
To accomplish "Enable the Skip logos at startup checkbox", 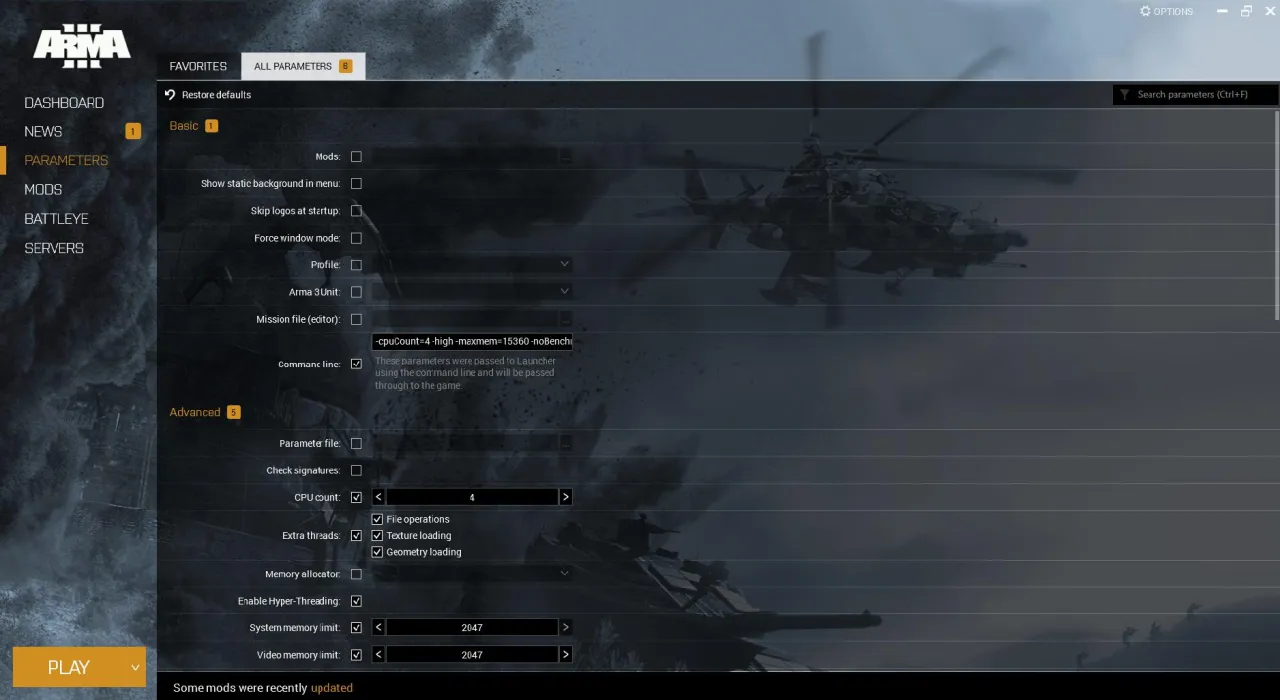I will point(356,210).
